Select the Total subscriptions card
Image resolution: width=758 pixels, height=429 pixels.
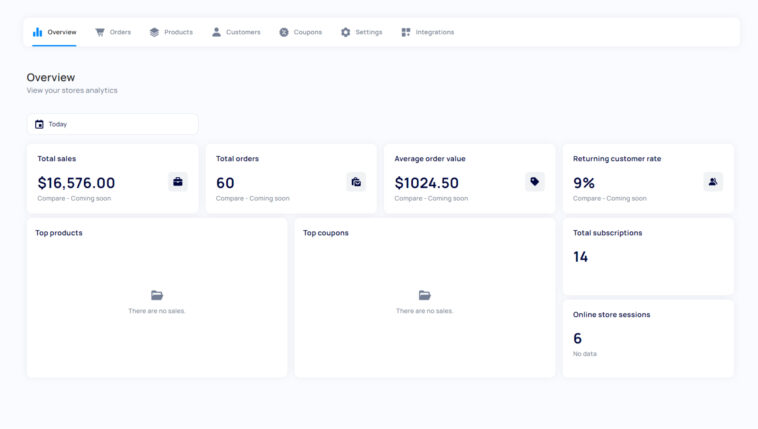tap(648, 256)
